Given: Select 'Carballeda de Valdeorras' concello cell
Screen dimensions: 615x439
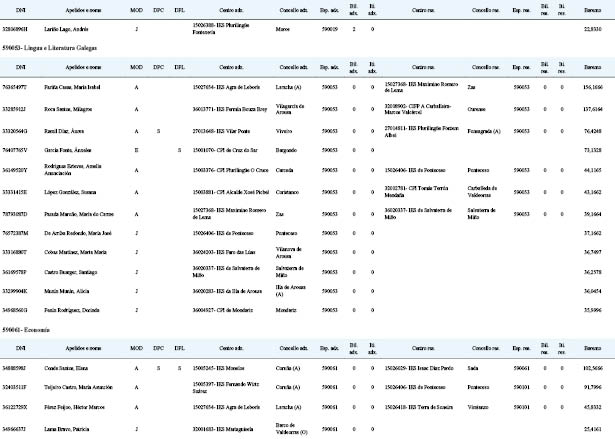Looking at the screenshot, I should point(482,192).
